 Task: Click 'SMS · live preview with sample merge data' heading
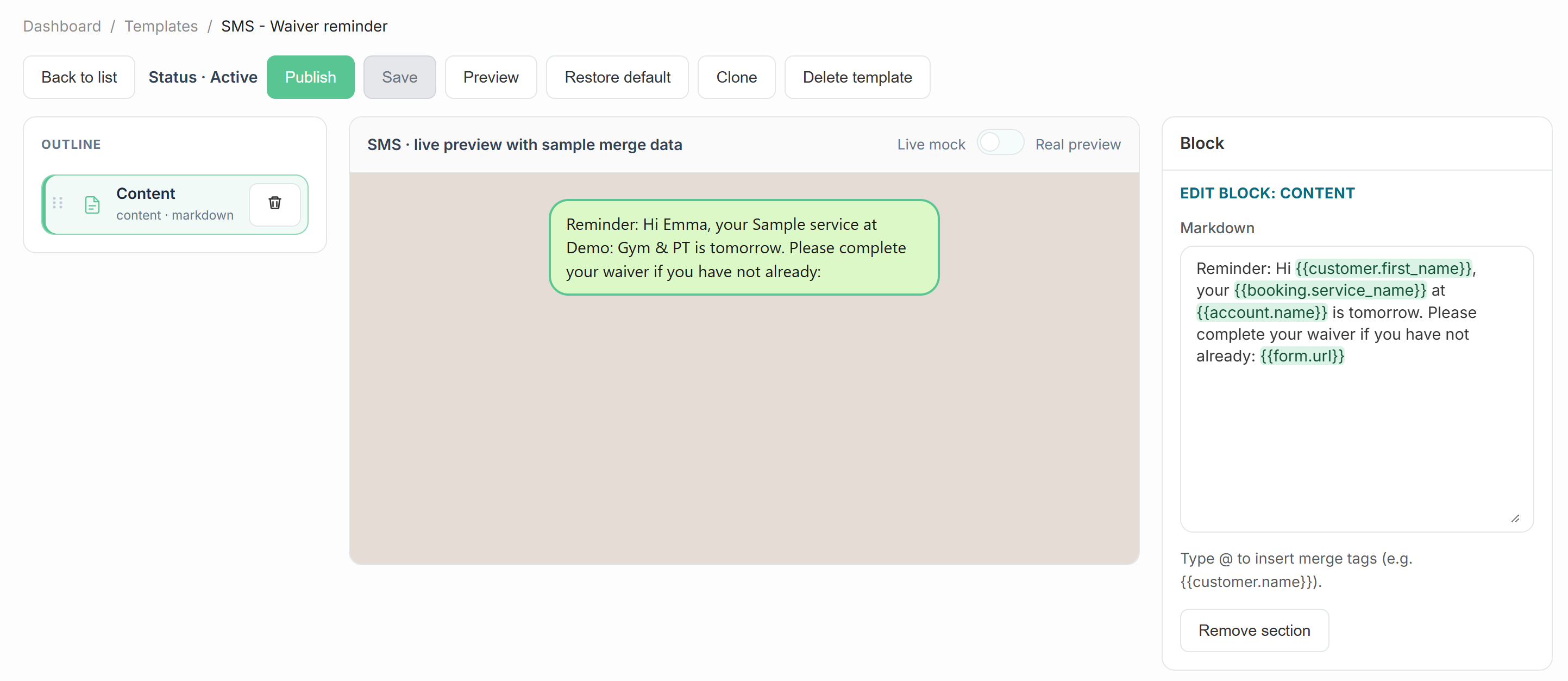pos(524,145)
